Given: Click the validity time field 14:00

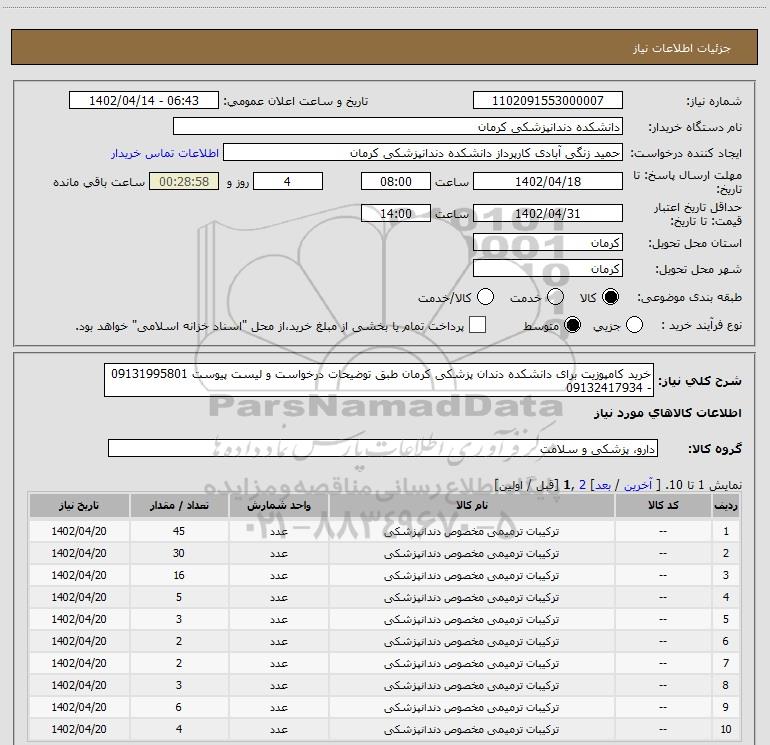Looking at the screenshot, I should click(x=396, y=213).
